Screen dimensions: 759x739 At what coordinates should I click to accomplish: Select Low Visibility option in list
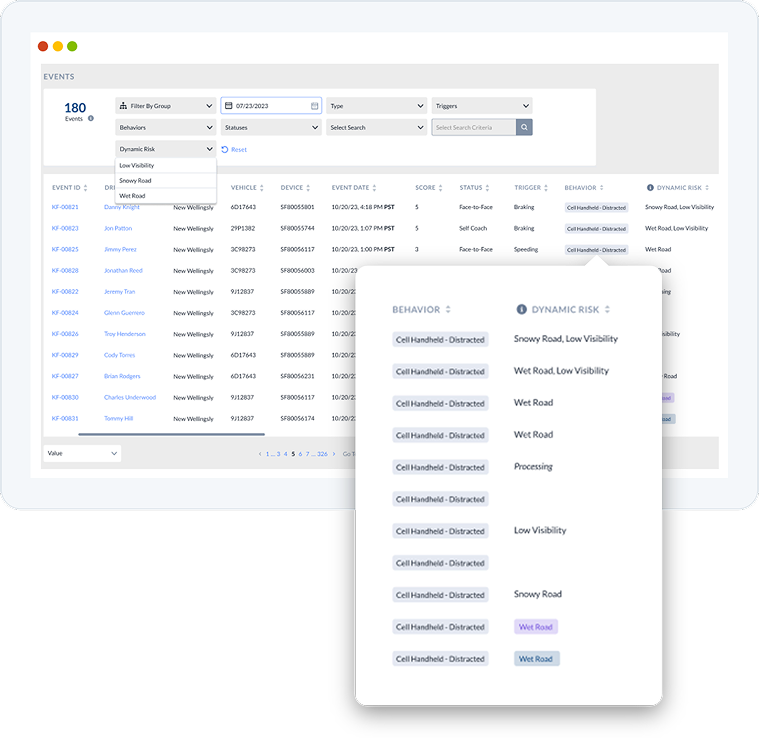coord(166,166)
